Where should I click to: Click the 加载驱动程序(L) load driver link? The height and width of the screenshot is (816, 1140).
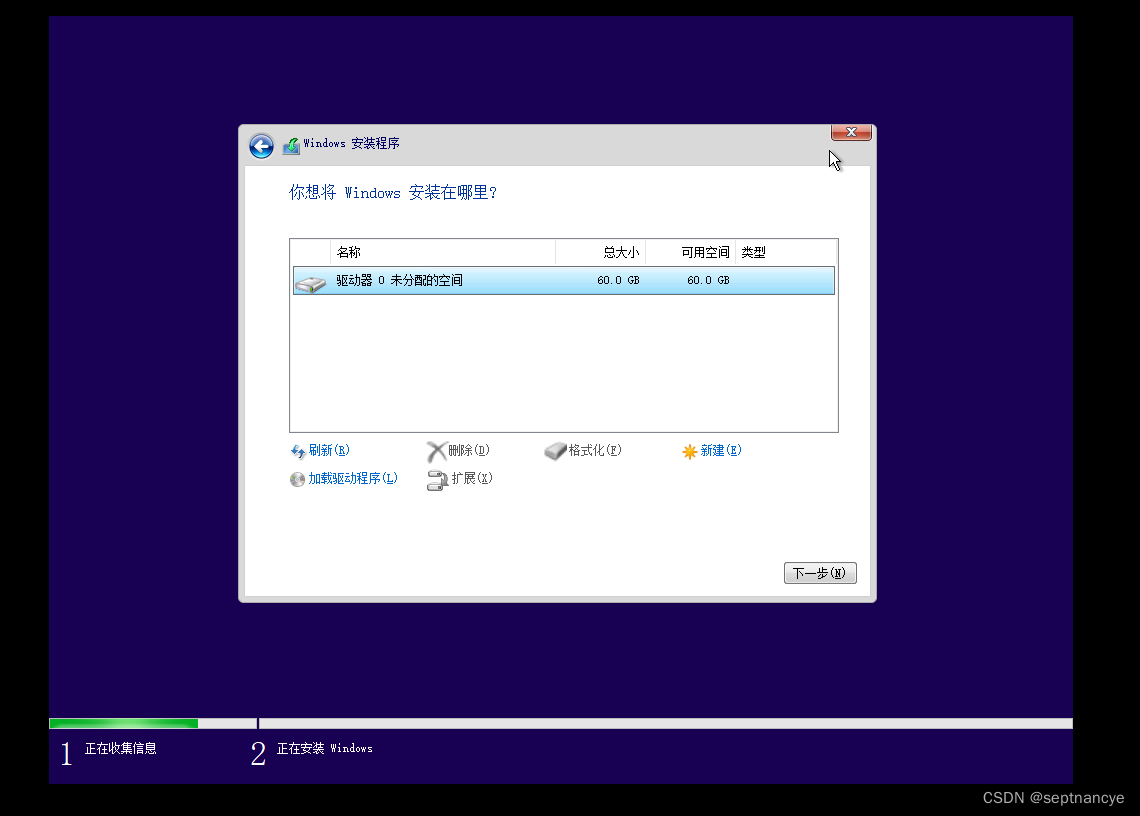[353, 478]
